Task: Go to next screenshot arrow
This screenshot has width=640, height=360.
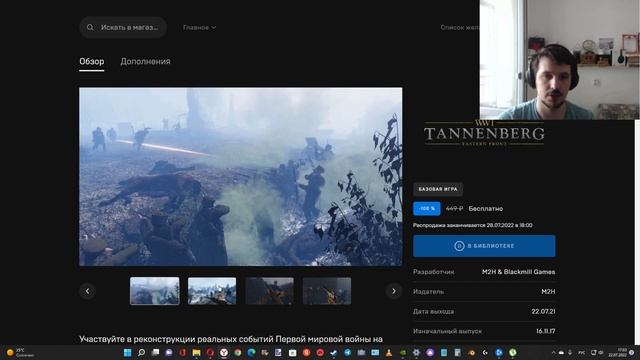Action: 393,291
